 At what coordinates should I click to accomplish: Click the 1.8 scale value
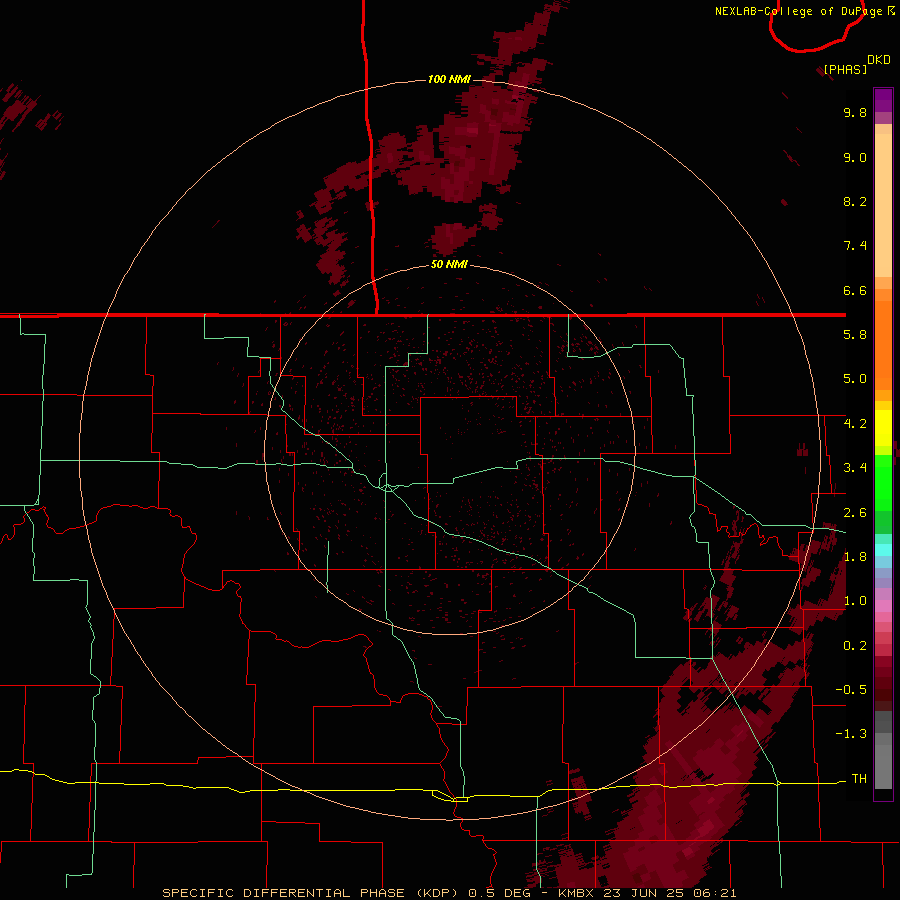(x=855, y=557)
